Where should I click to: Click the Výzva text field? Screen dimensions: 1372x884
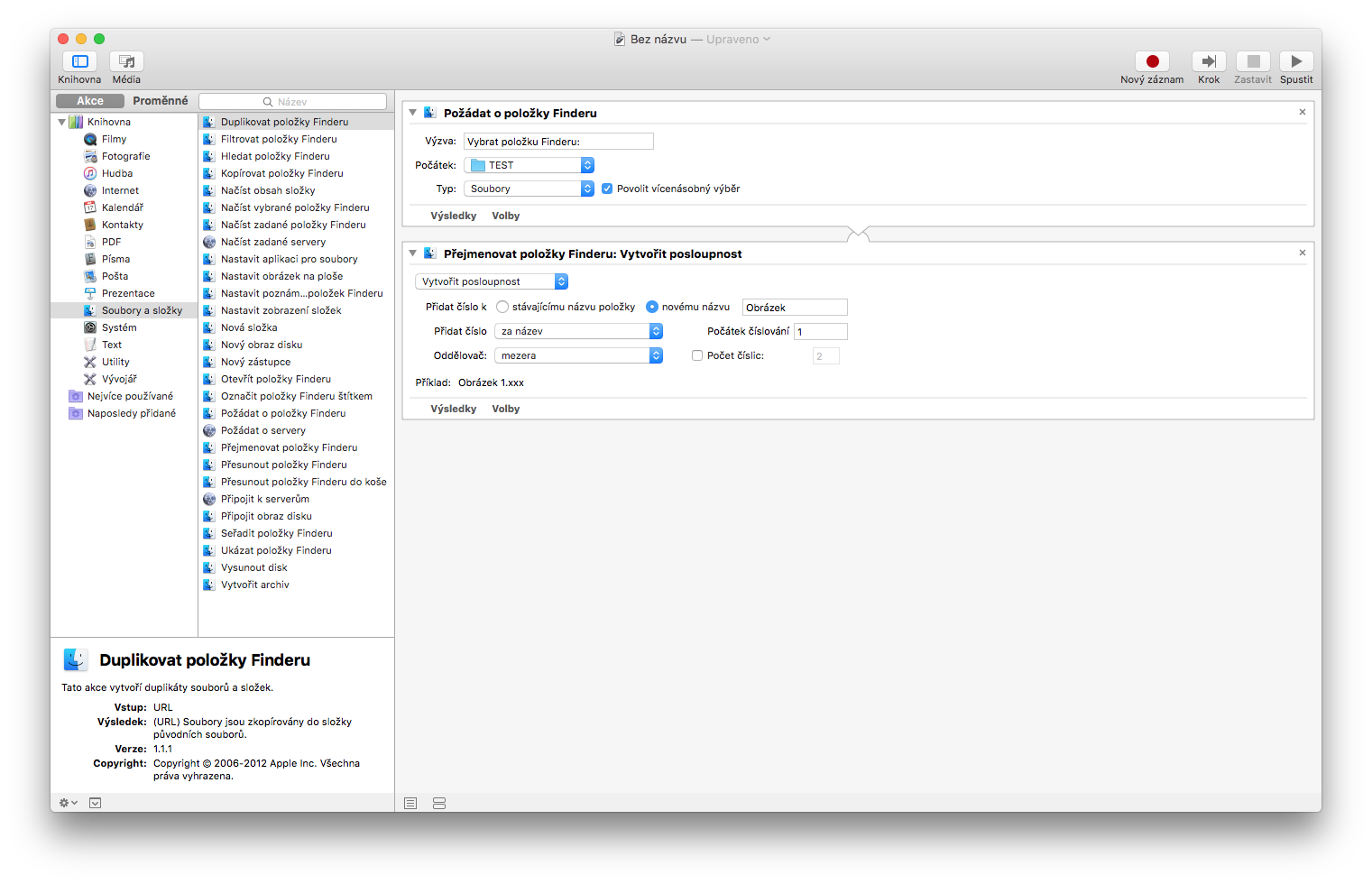click(x=558, y=142)
